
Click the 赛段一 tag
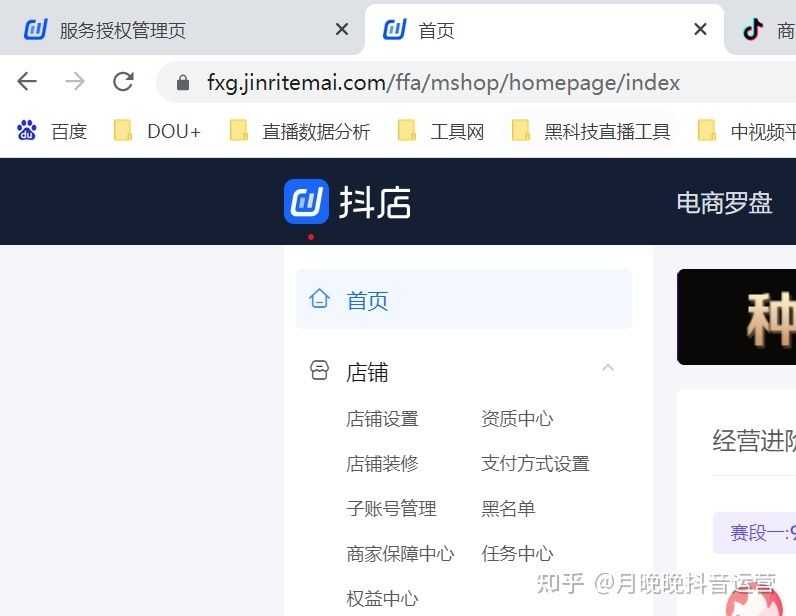click(755, 533)
